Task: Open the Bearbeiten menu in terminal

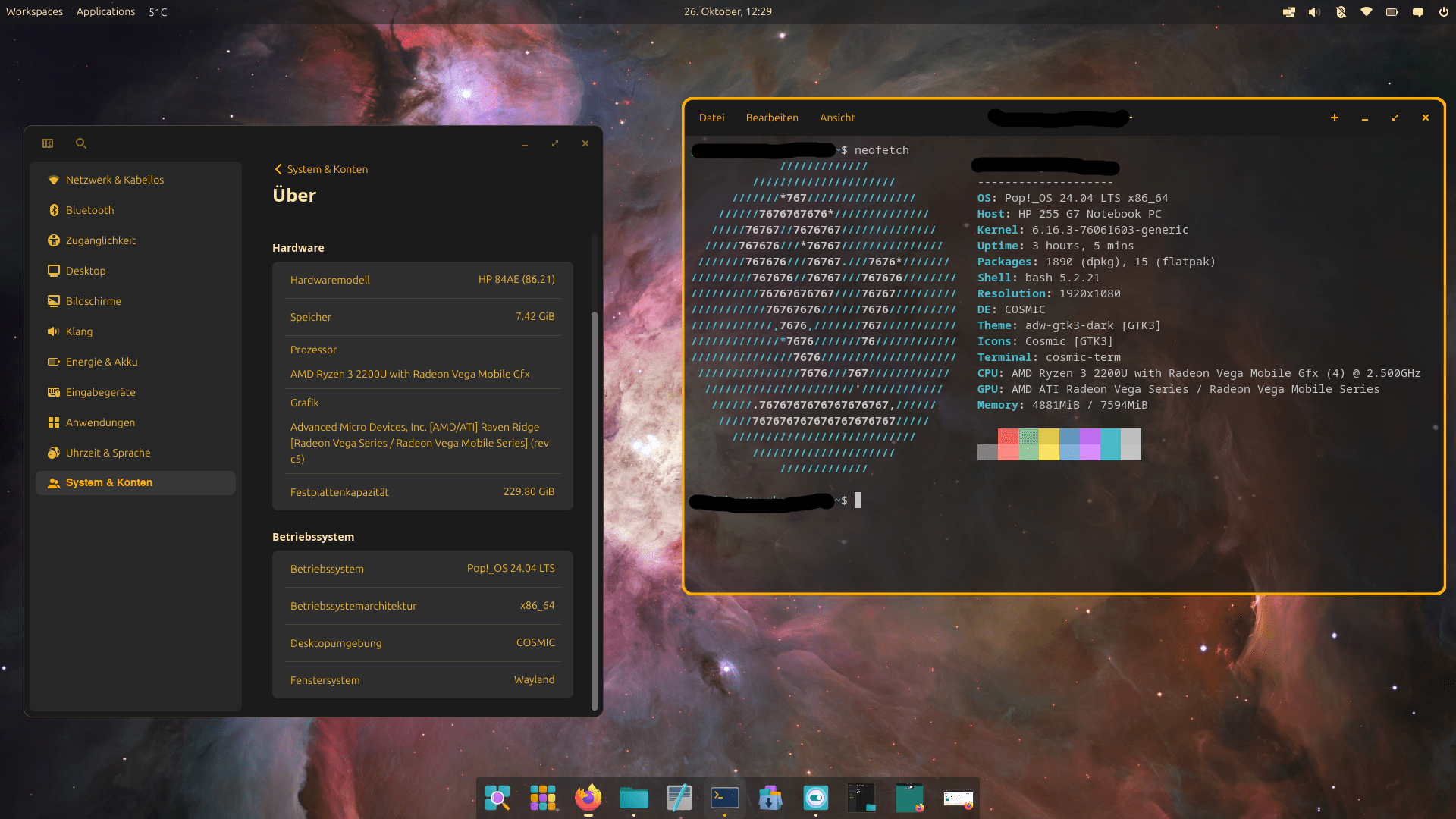Action: pyautogui.click(x=771, y=118)
